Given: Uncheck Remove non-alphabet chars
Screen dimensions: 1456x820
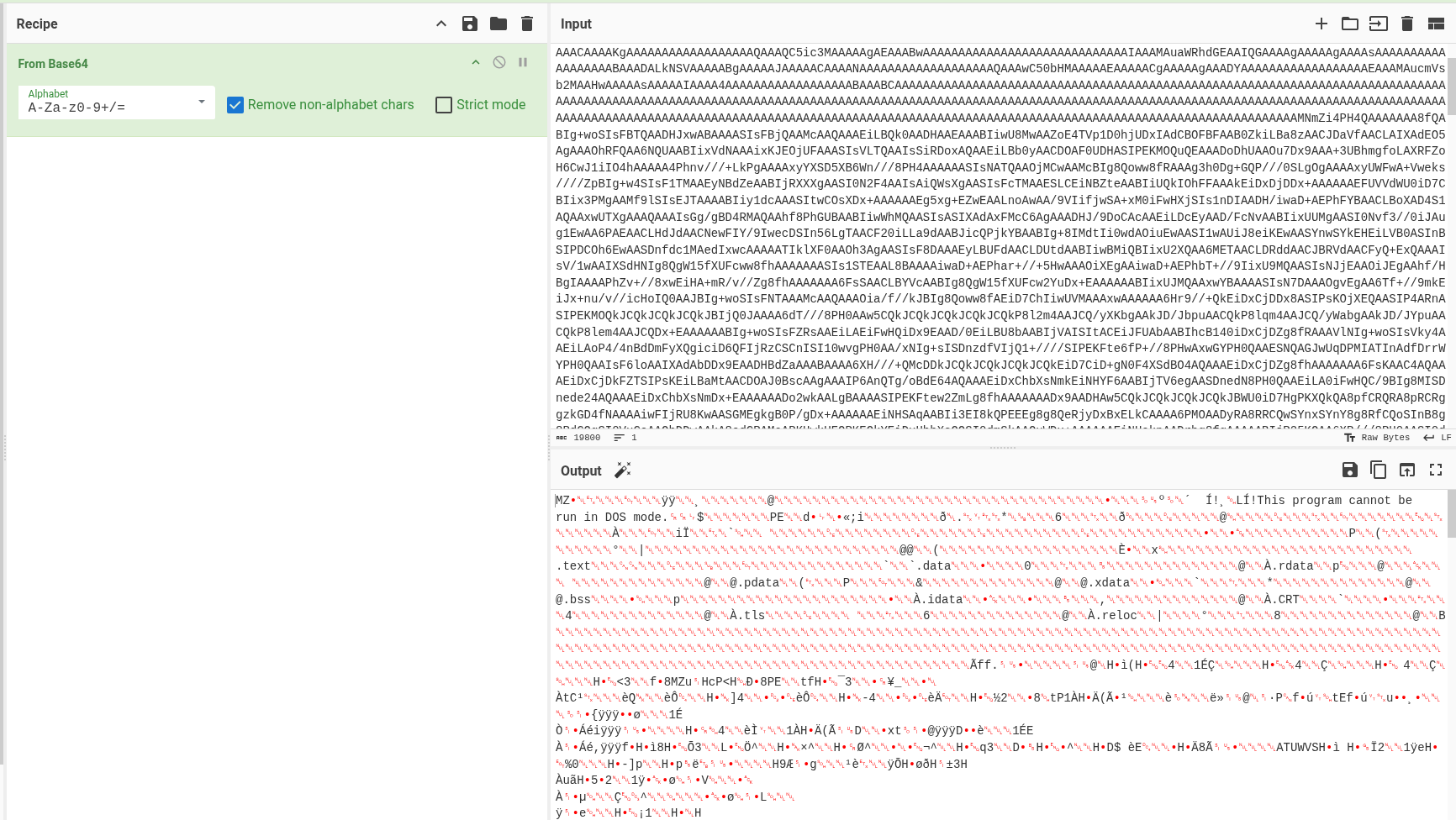Looking at the screenshot, I should pos(235,105).
